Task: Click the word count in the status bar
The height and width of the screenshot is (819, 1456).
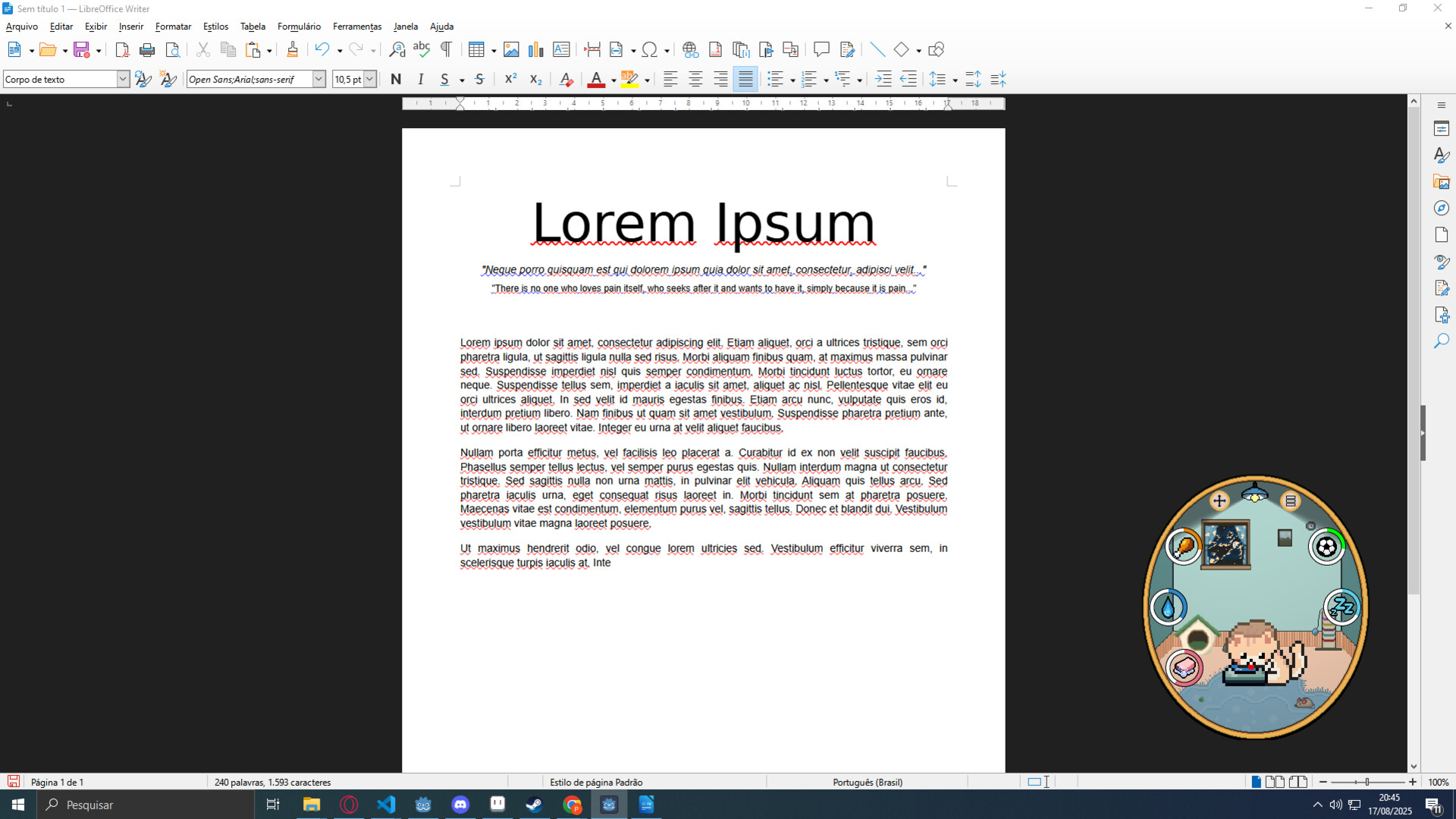Action: click(x=273, y=782)
